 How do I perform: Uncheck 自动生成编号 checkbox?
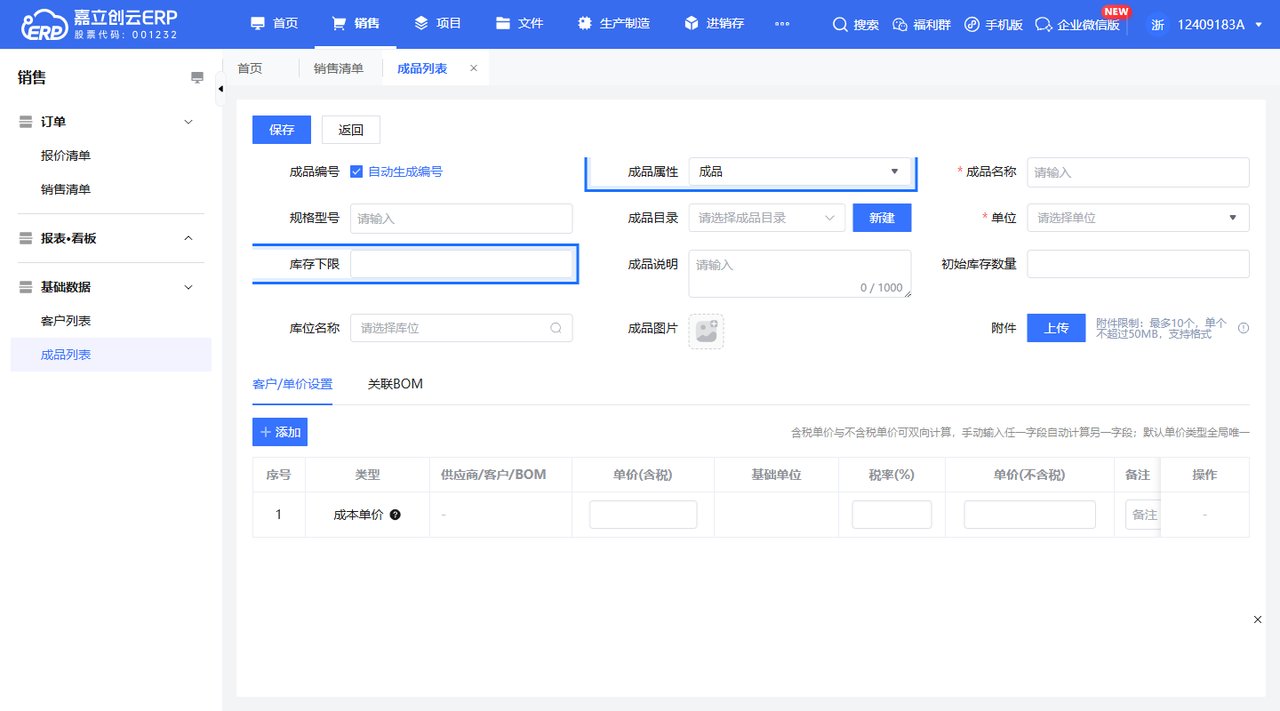(356, 172)
